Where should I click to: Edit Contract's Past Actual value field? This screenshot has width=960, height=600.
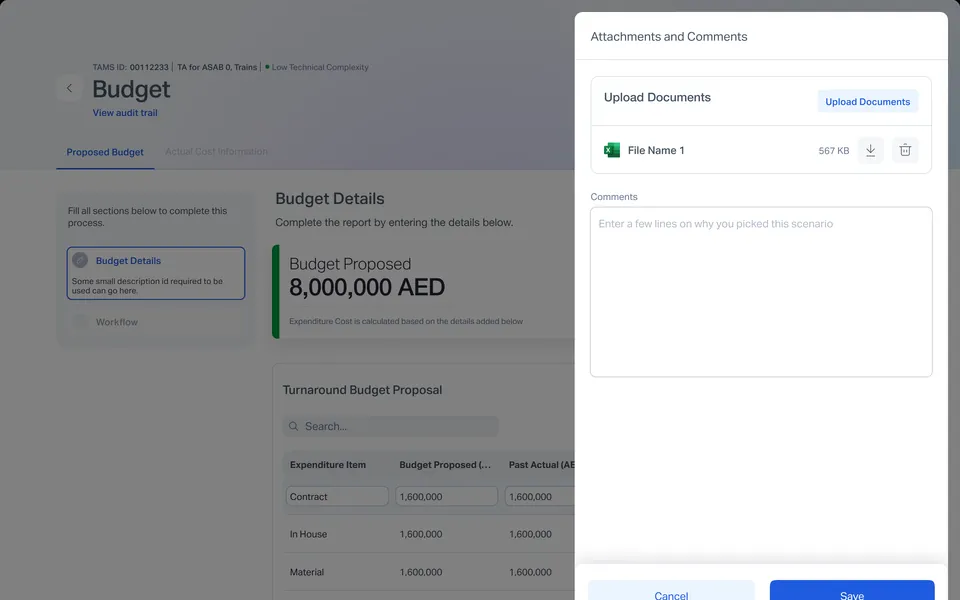(x=540, y=497)
